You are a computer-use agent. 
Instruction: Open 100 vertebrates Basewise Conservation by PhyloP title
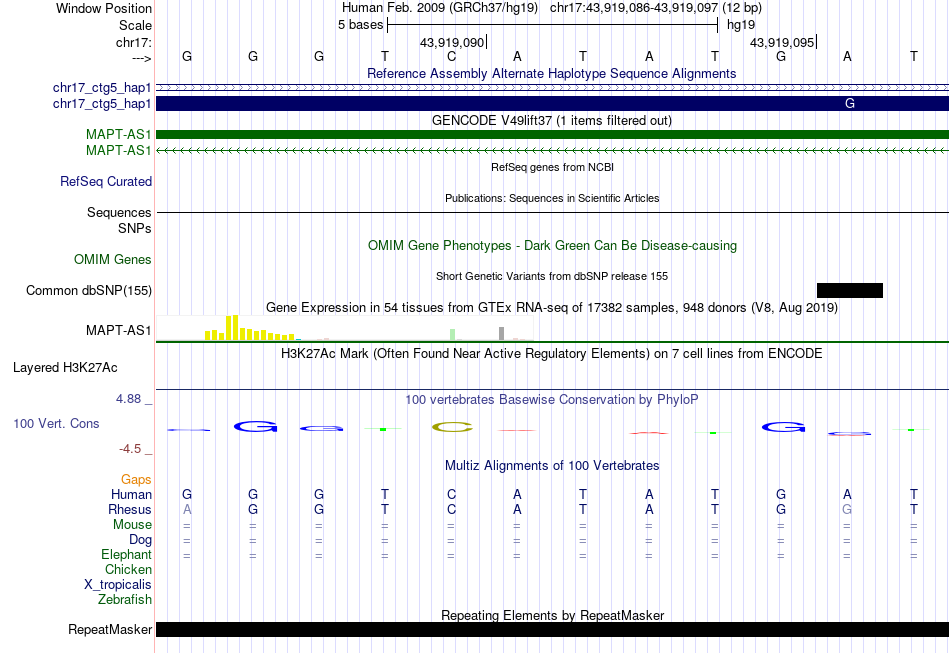[x=551, y=400]
